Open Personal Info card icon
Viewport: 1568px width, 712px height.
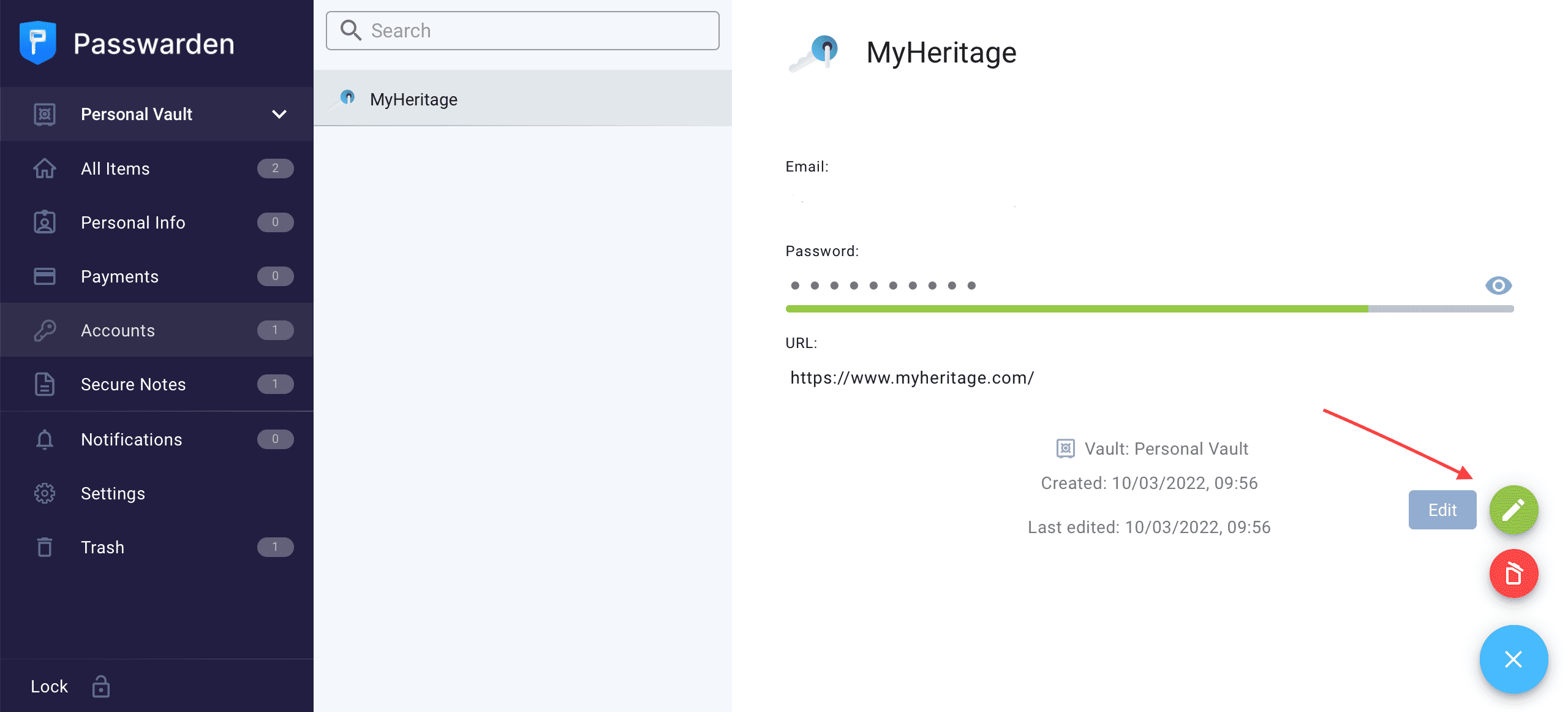pos(43,222)
